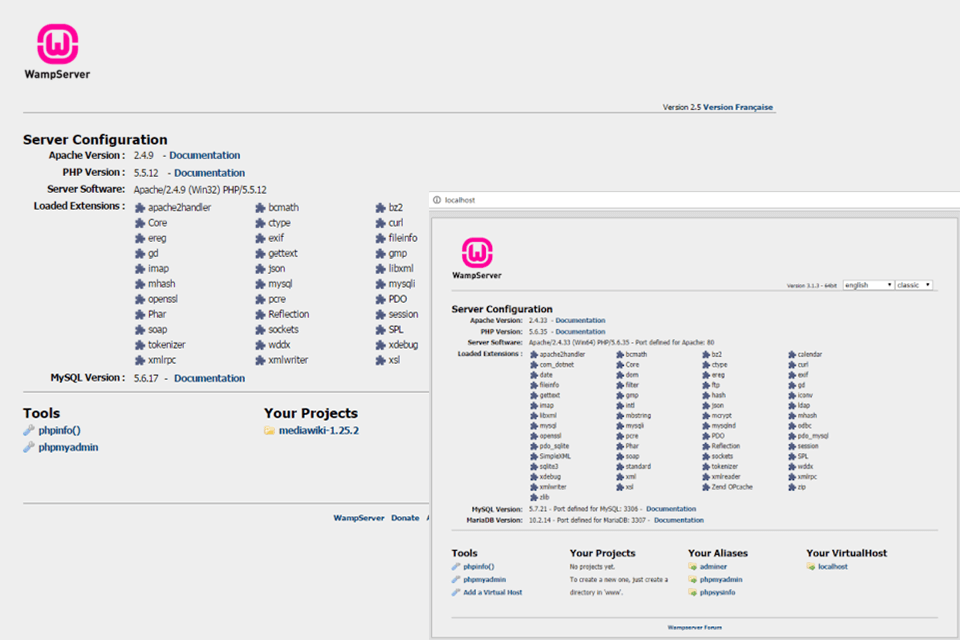Open phpinfo() on the 3.1.3 page
960x640 pixels.
pos(479,567)
